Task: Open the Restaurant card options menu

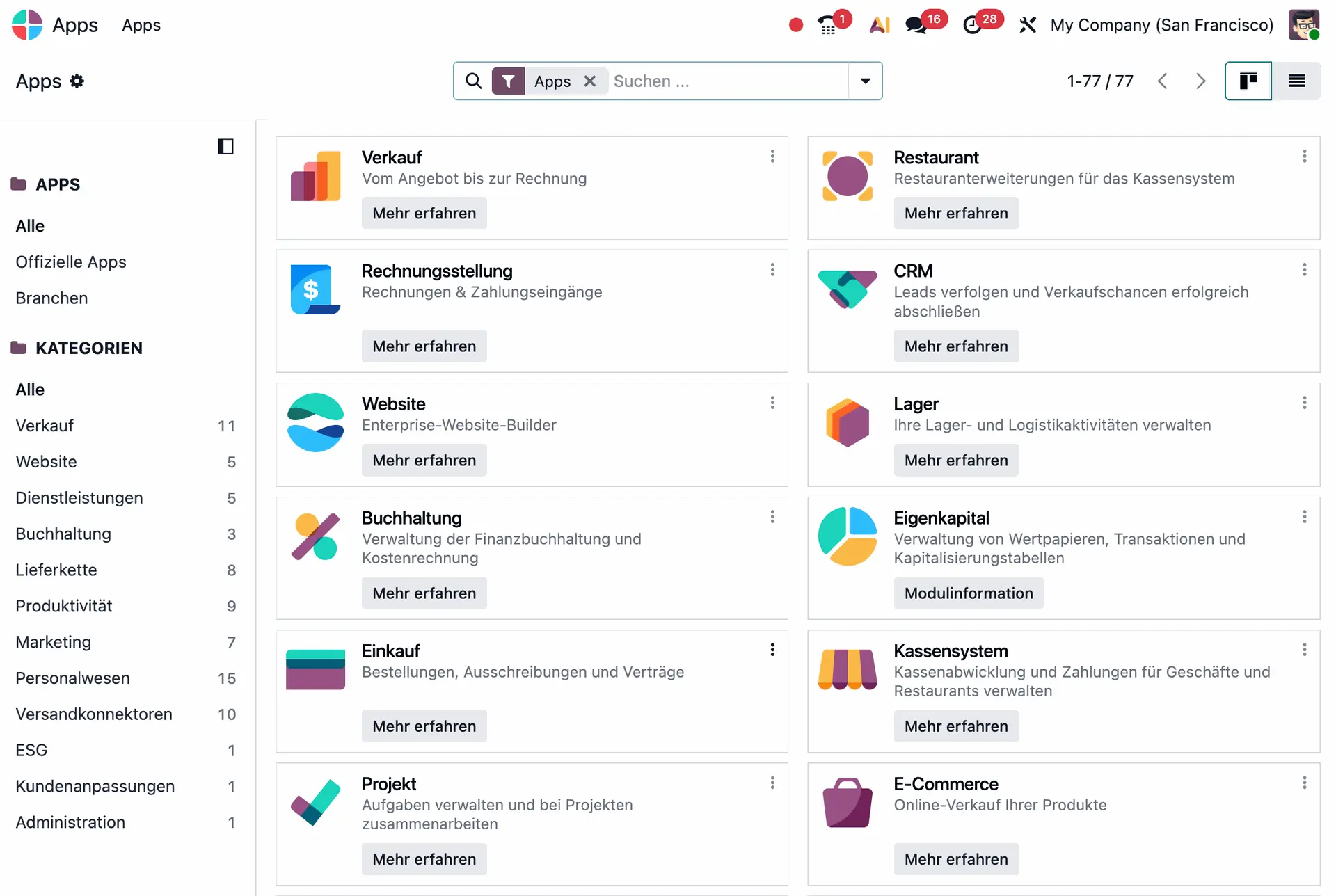Action: [x=1304, y=156]
